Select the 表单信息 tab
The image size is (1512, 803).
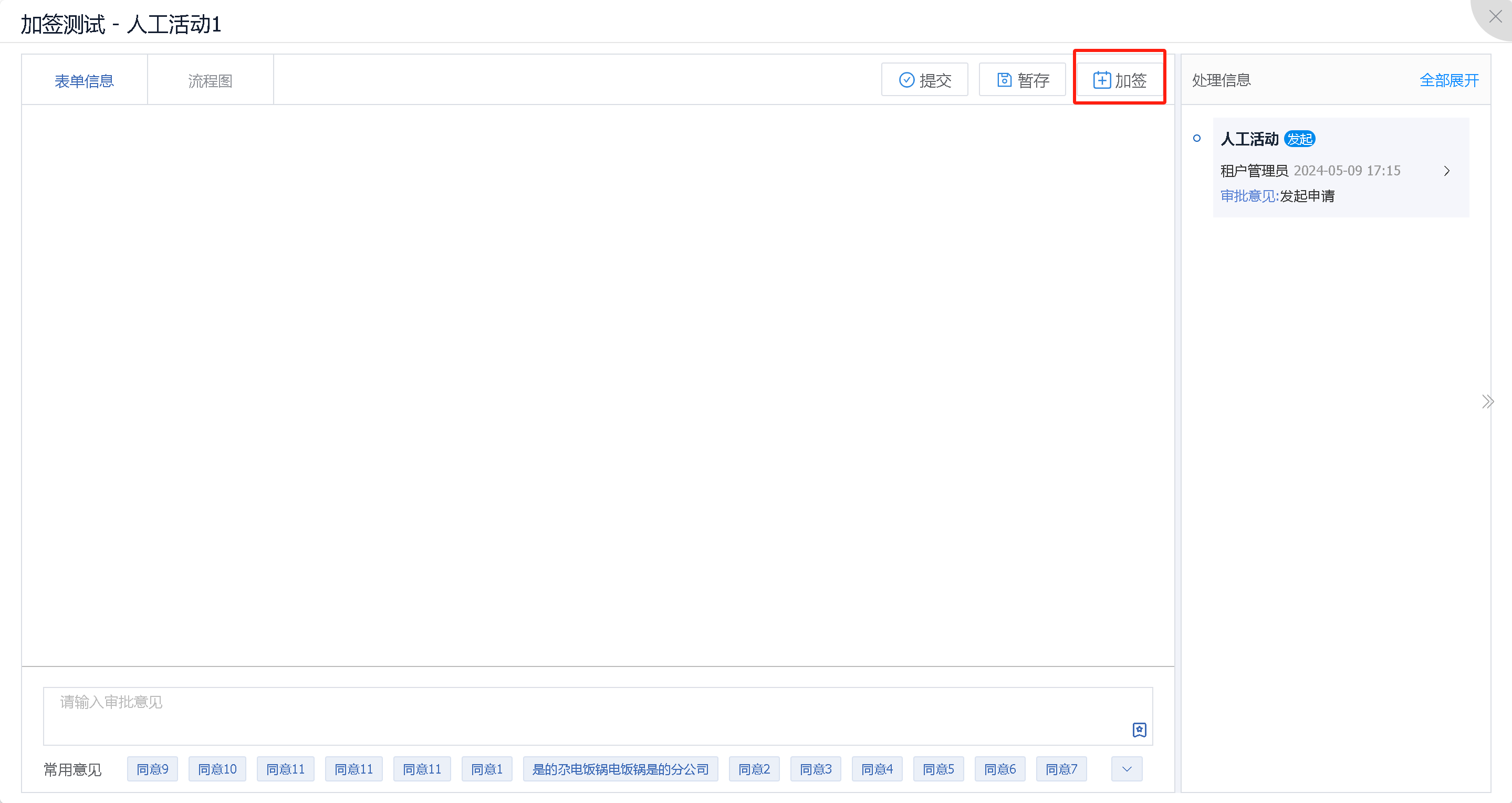click(85, 81)
